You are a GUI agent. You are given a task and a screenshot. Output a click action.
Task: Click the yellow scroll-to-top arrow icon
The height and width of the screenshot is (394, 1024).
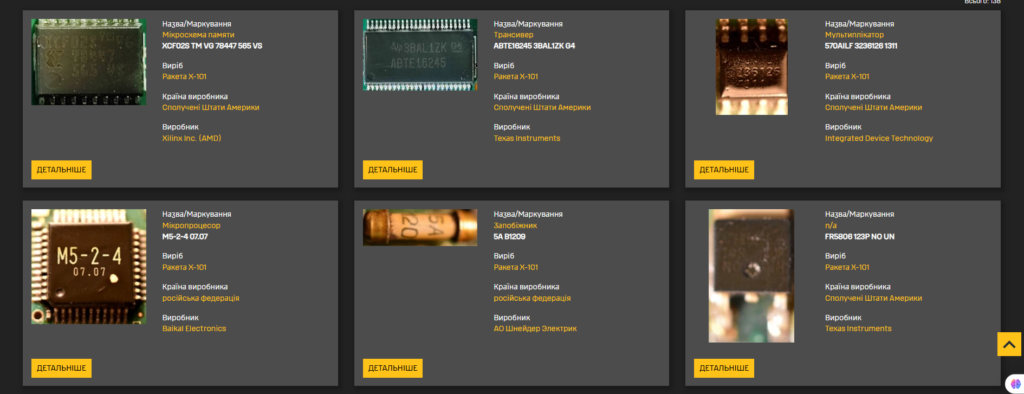coord(1009,344)
